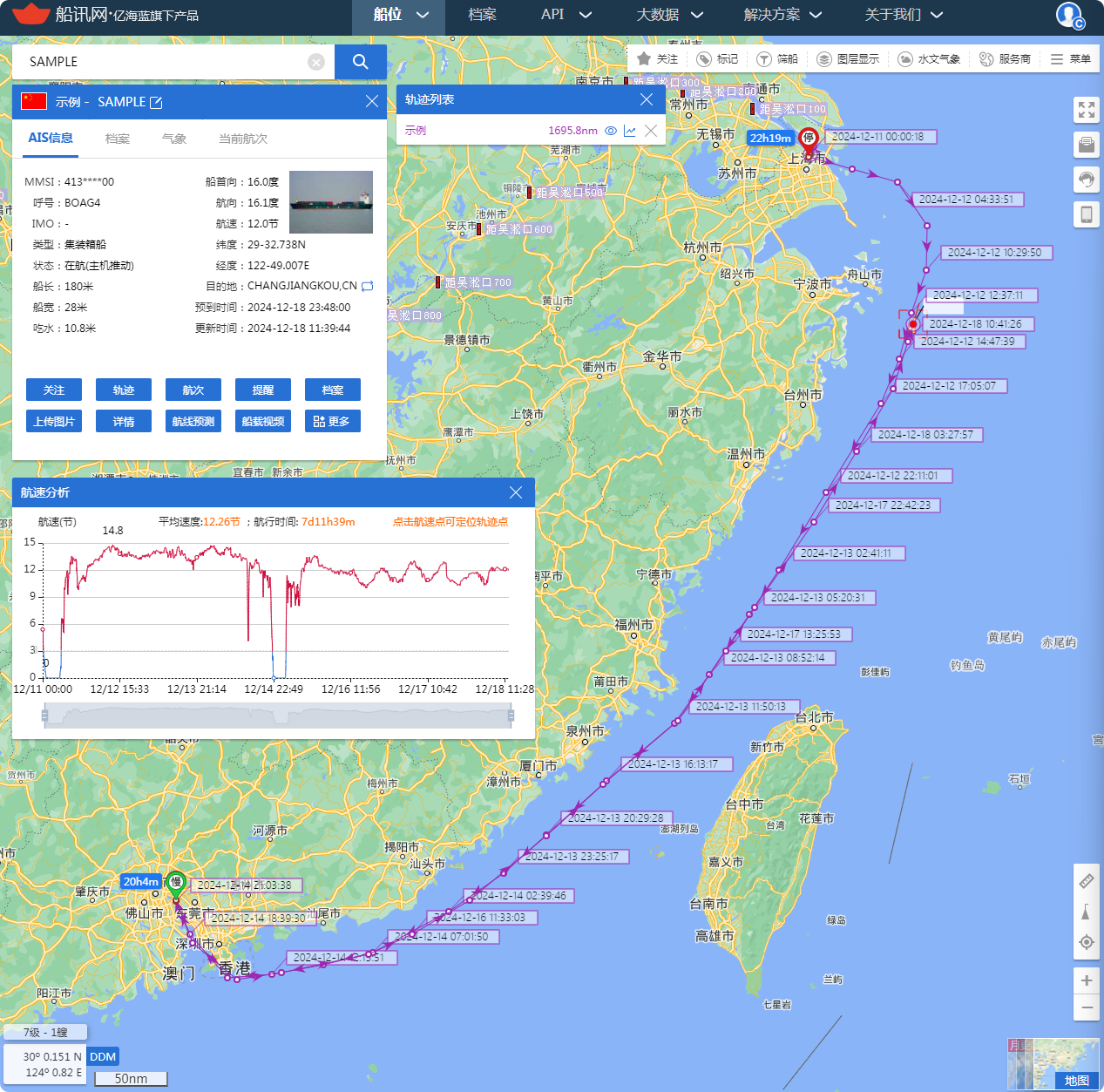Expand the 大数据 dropdown menu
The height and width of the screenshot is (1092, 1104).
point(668,15)
